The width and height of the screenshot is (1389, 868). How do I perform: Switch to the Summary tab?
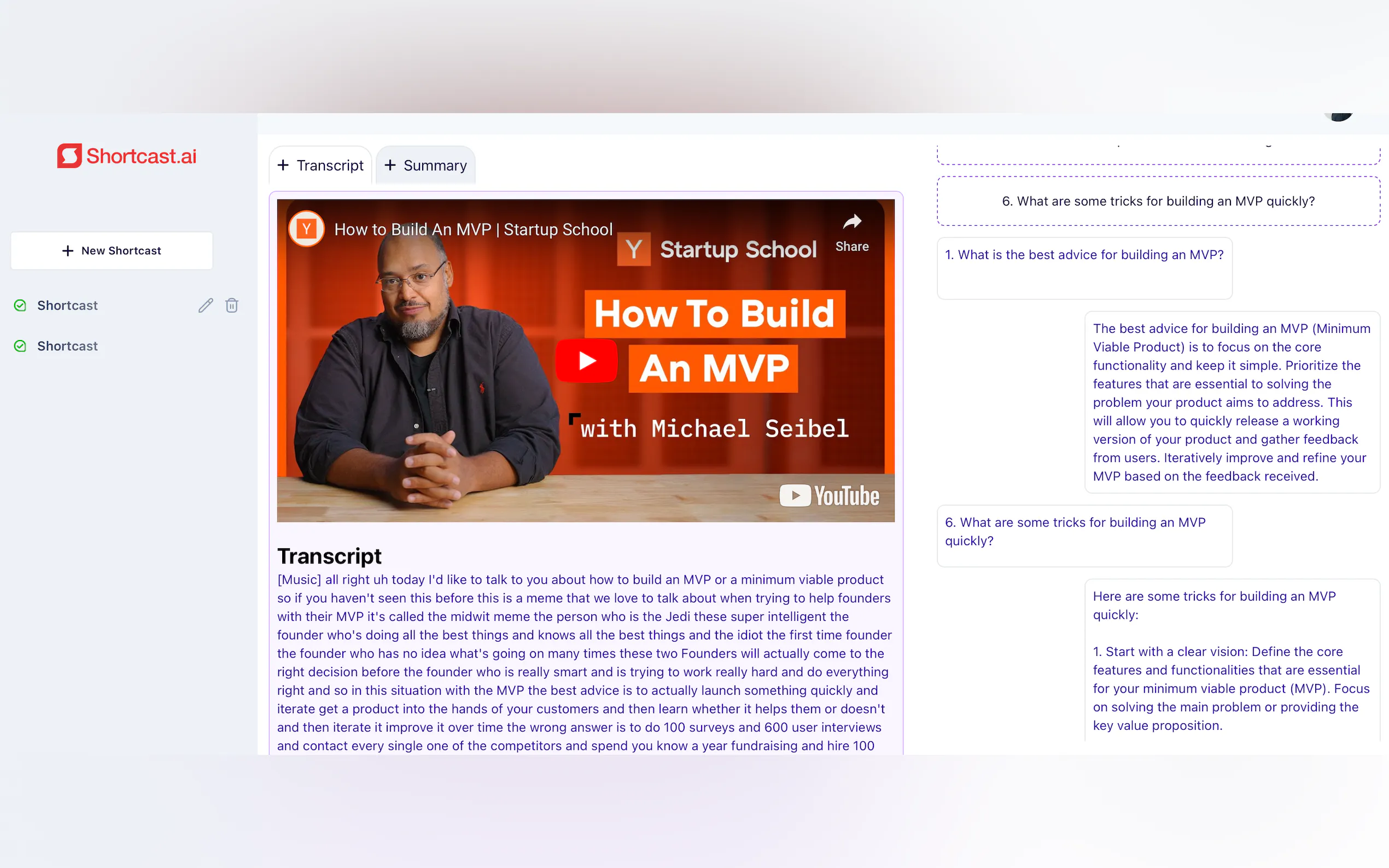point(425,165)
